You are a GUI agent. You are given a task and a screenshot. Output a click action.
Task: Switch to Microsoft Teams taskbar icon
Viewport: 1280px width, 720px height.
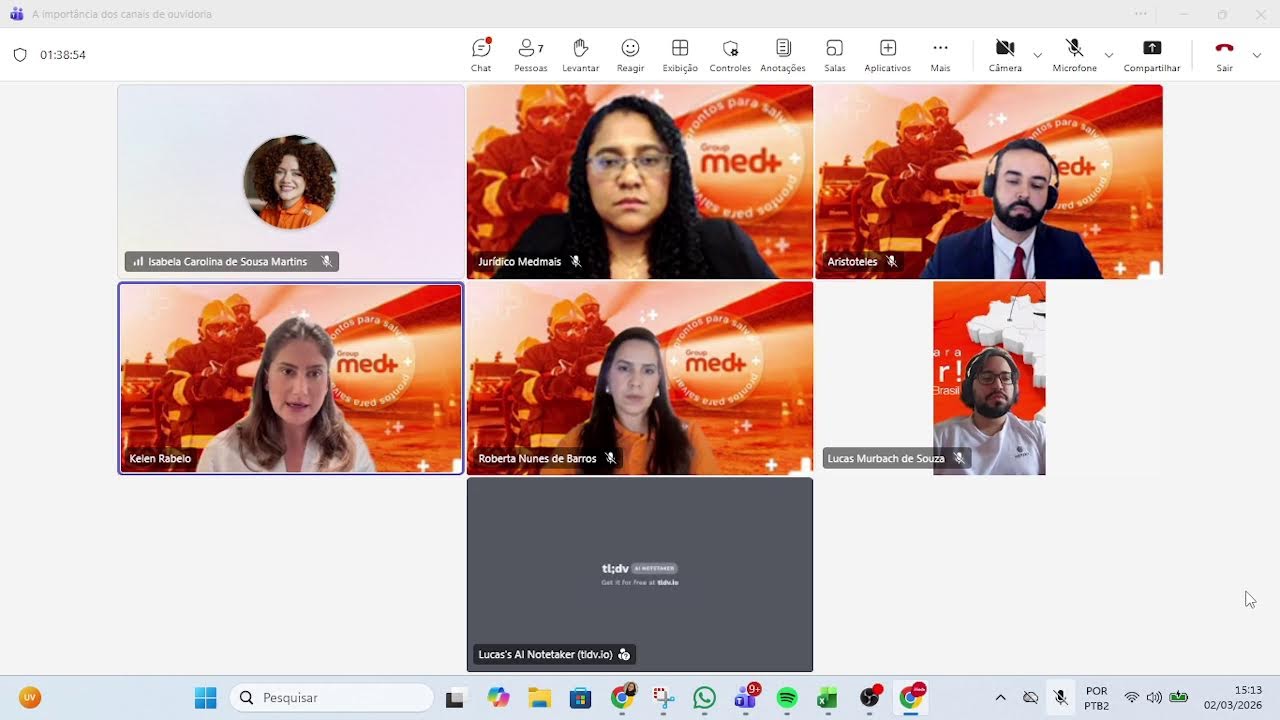[746, 698]
